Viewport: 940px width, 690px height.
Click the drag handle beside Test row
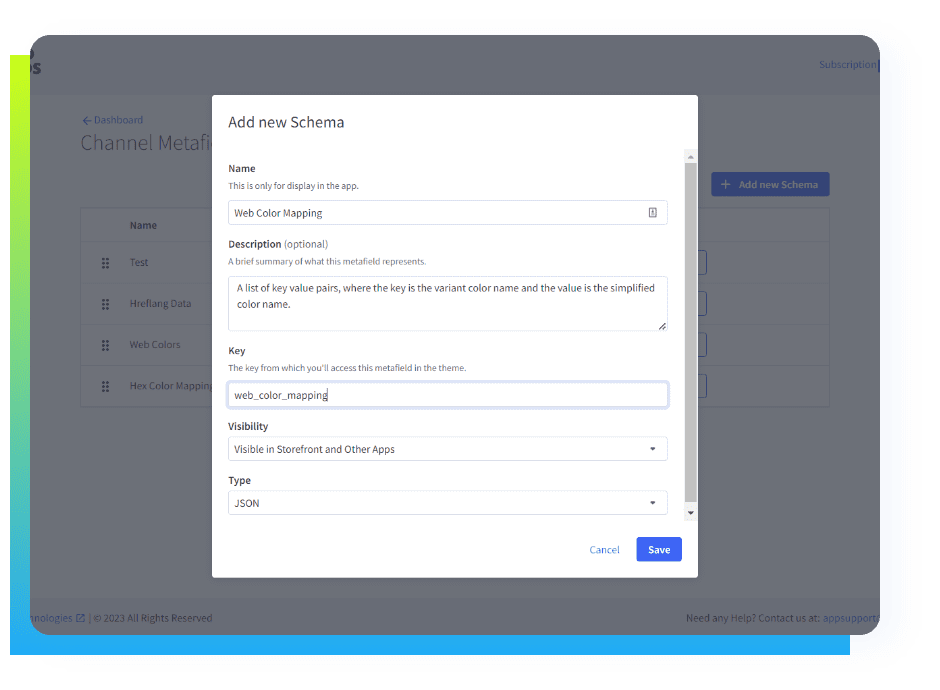point(105,263)
